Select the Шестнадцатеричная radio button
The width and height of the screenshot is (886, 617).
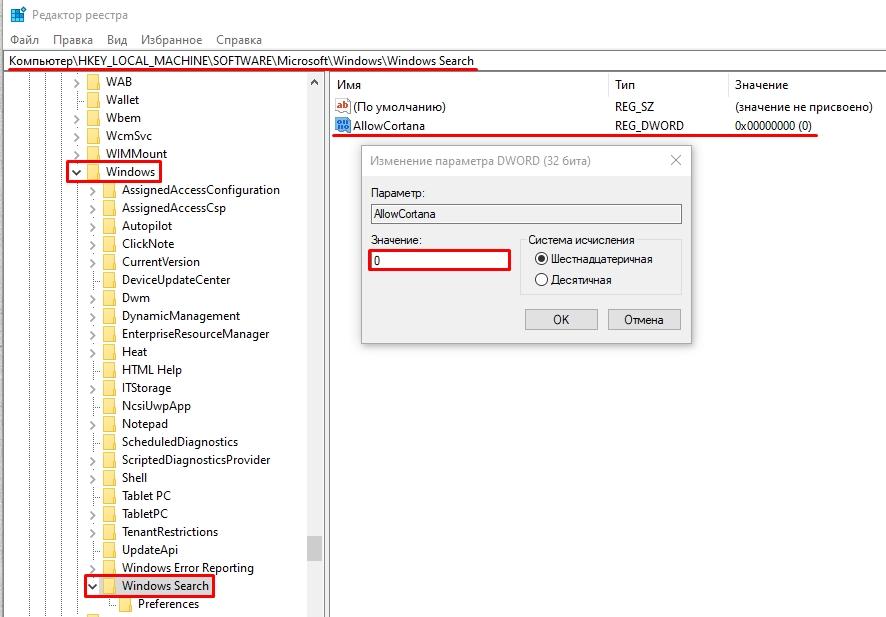click(x=541, y=259)
